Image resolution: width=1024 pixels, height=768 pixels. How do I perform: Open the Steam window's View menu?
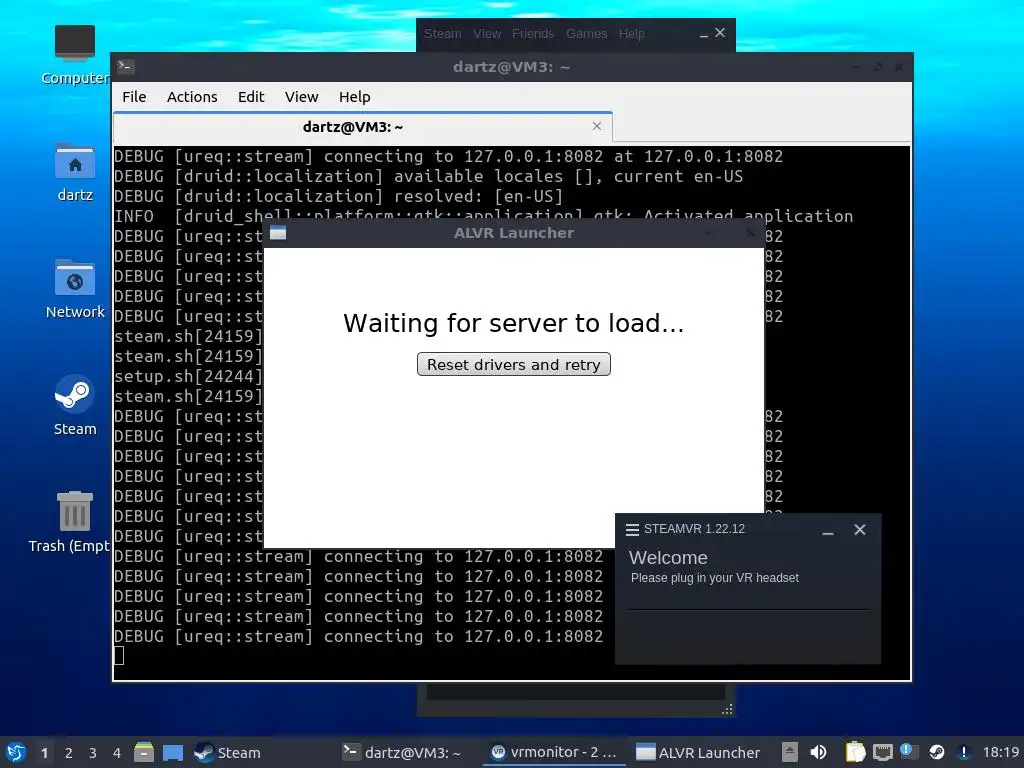coord(487,33)
